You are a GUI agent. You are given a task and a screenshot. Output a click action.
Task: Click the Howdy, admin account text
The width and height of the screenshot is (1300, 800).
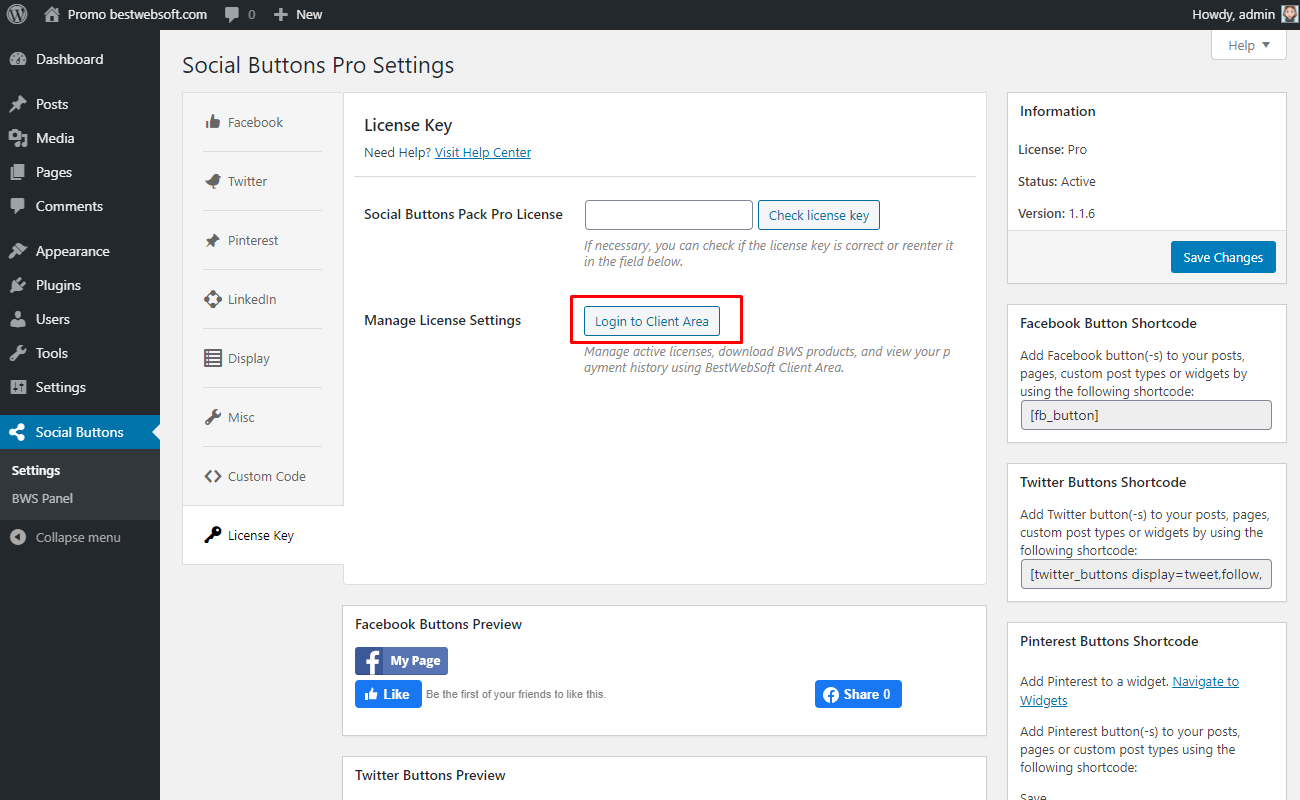click(1233, 14)
